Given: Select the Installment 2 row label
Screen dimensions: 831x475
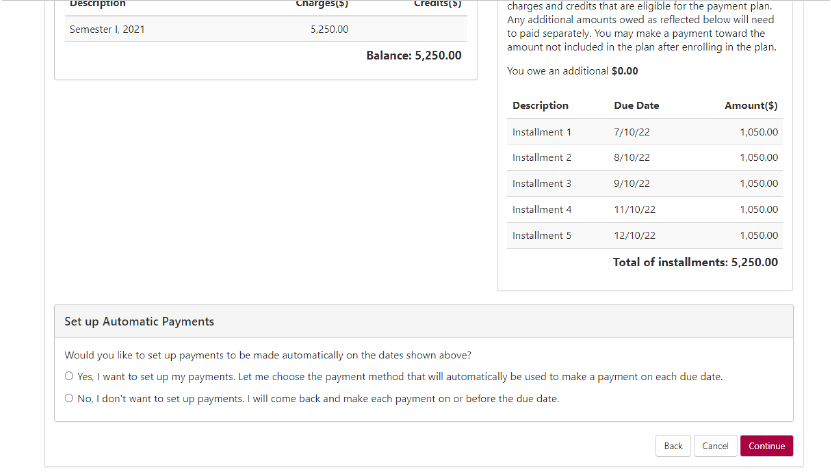Looking at the screenshot, I should [541, 158].
